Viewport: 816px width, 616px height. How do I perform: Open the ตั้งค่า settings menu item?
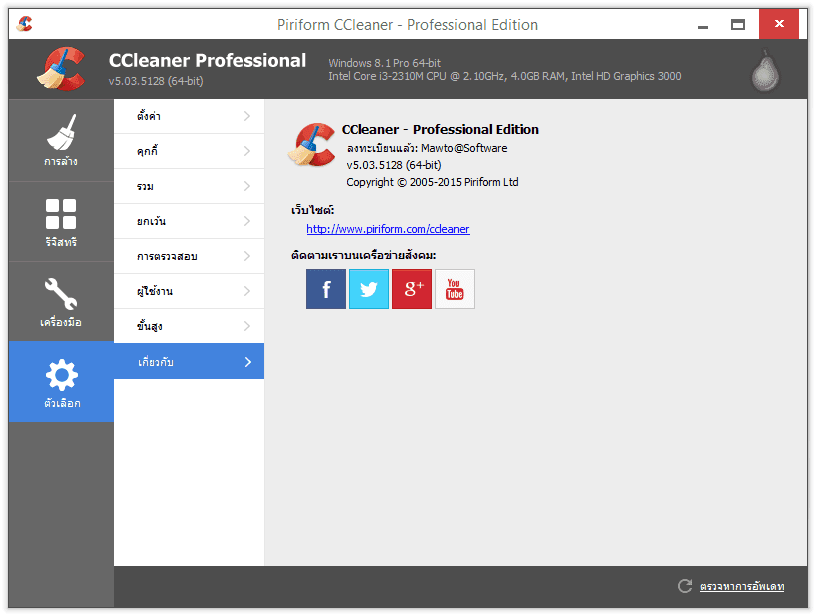[189, 117]
